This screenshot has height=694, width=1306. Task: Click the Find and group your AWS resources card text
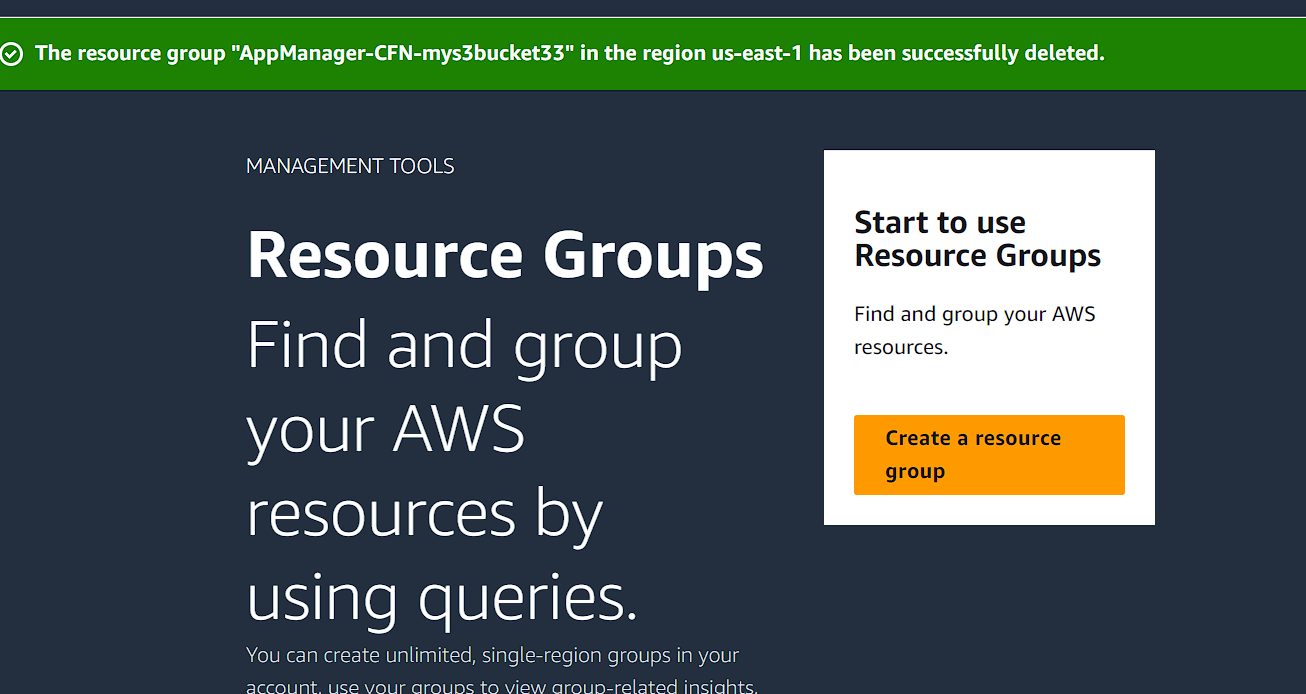tap(975, 330)
